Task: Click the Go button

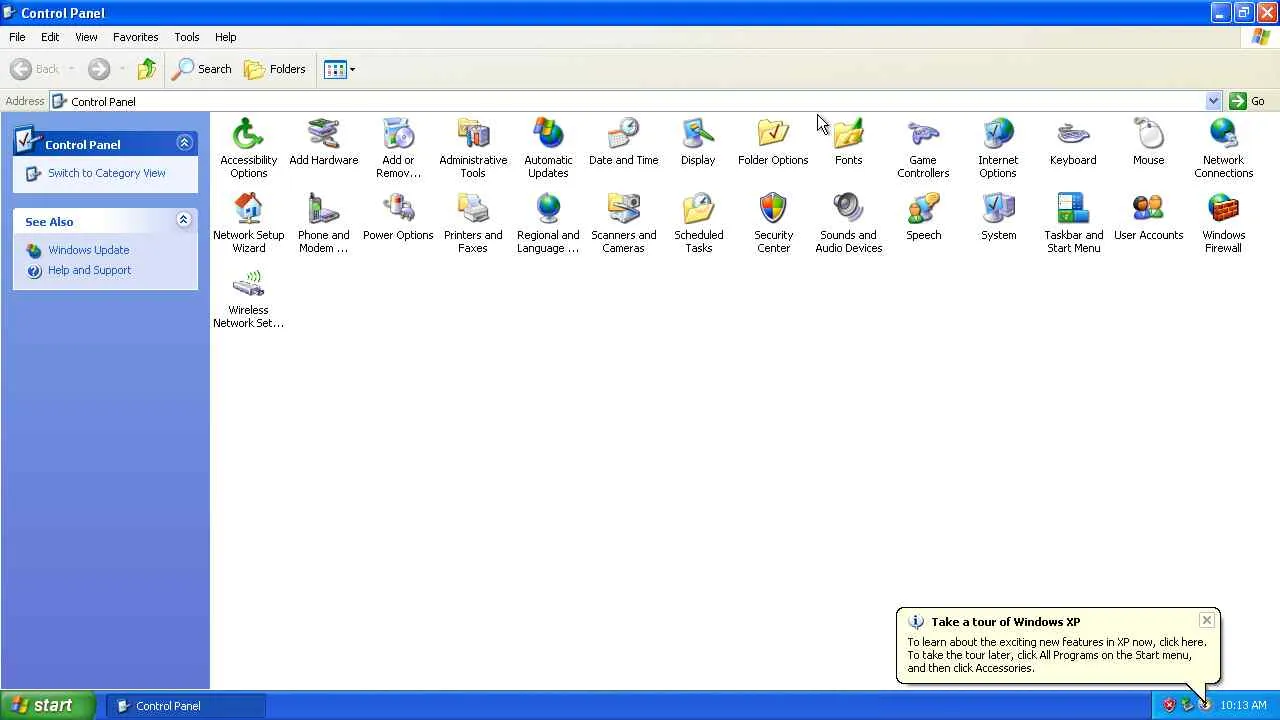Action: click(1247, 101)
